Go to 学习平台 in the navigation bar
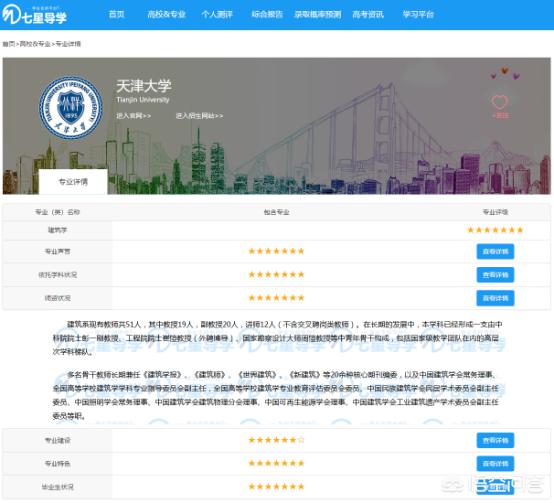Screen dimensions: 554x503 418,14
